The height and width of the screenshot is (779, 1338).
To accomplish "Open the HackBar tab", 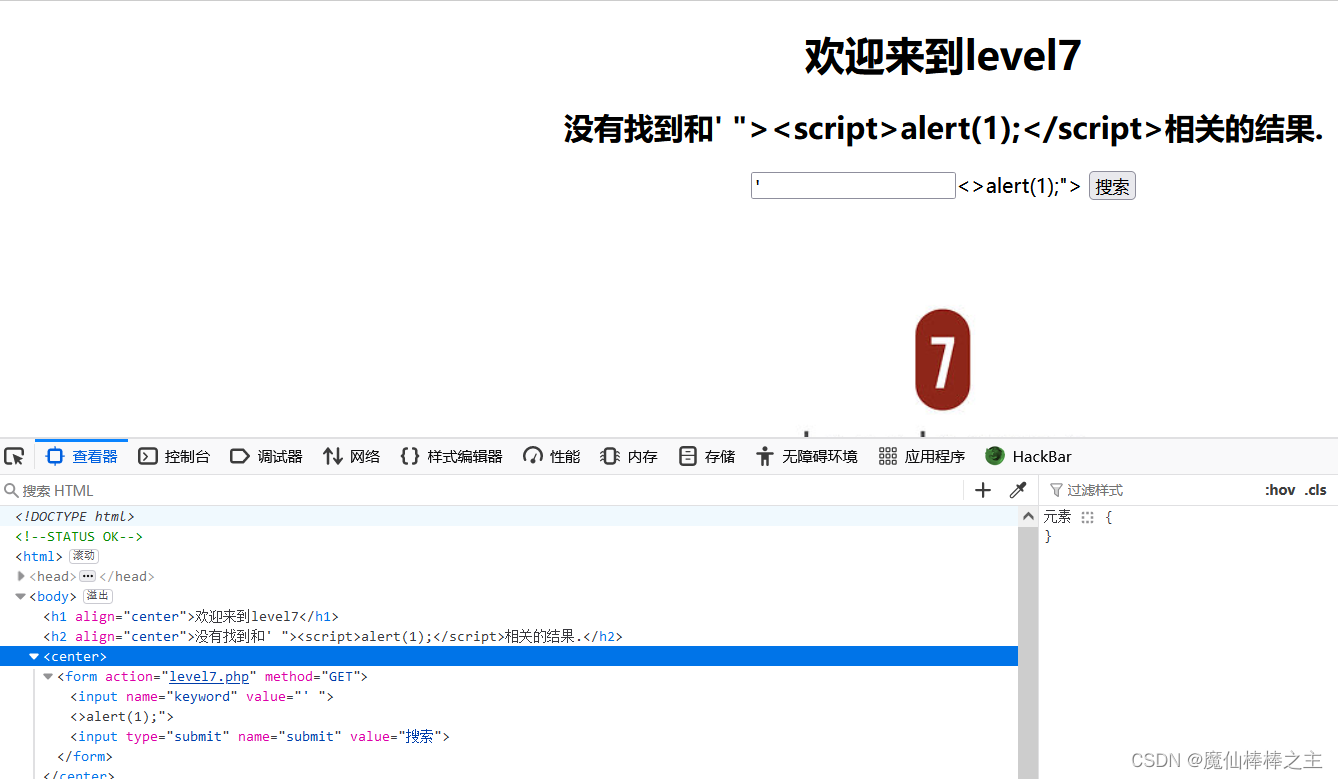I will (1028, 456).
